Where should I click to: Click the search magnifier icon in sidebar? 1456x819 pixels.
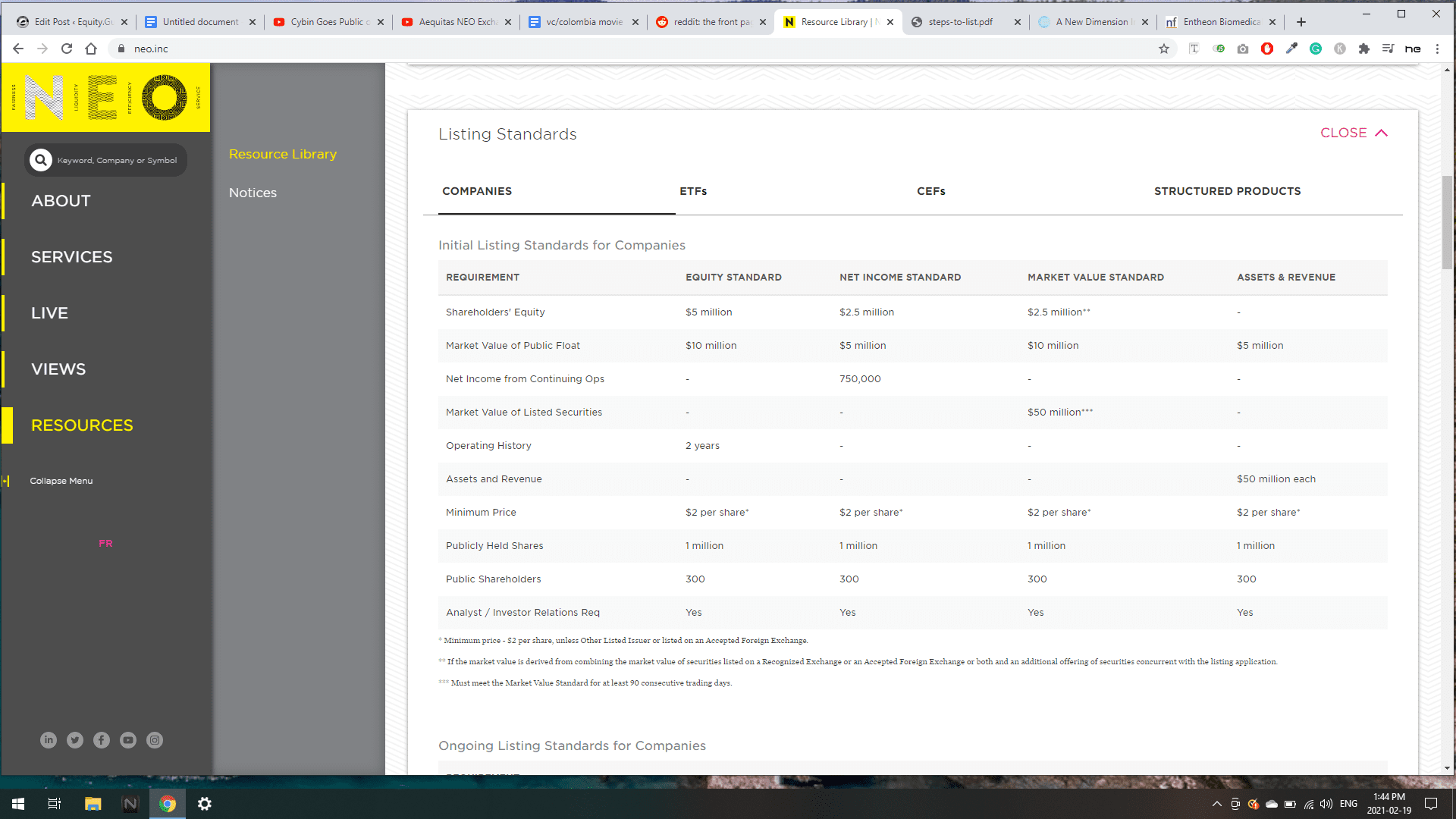pos(41,160)
